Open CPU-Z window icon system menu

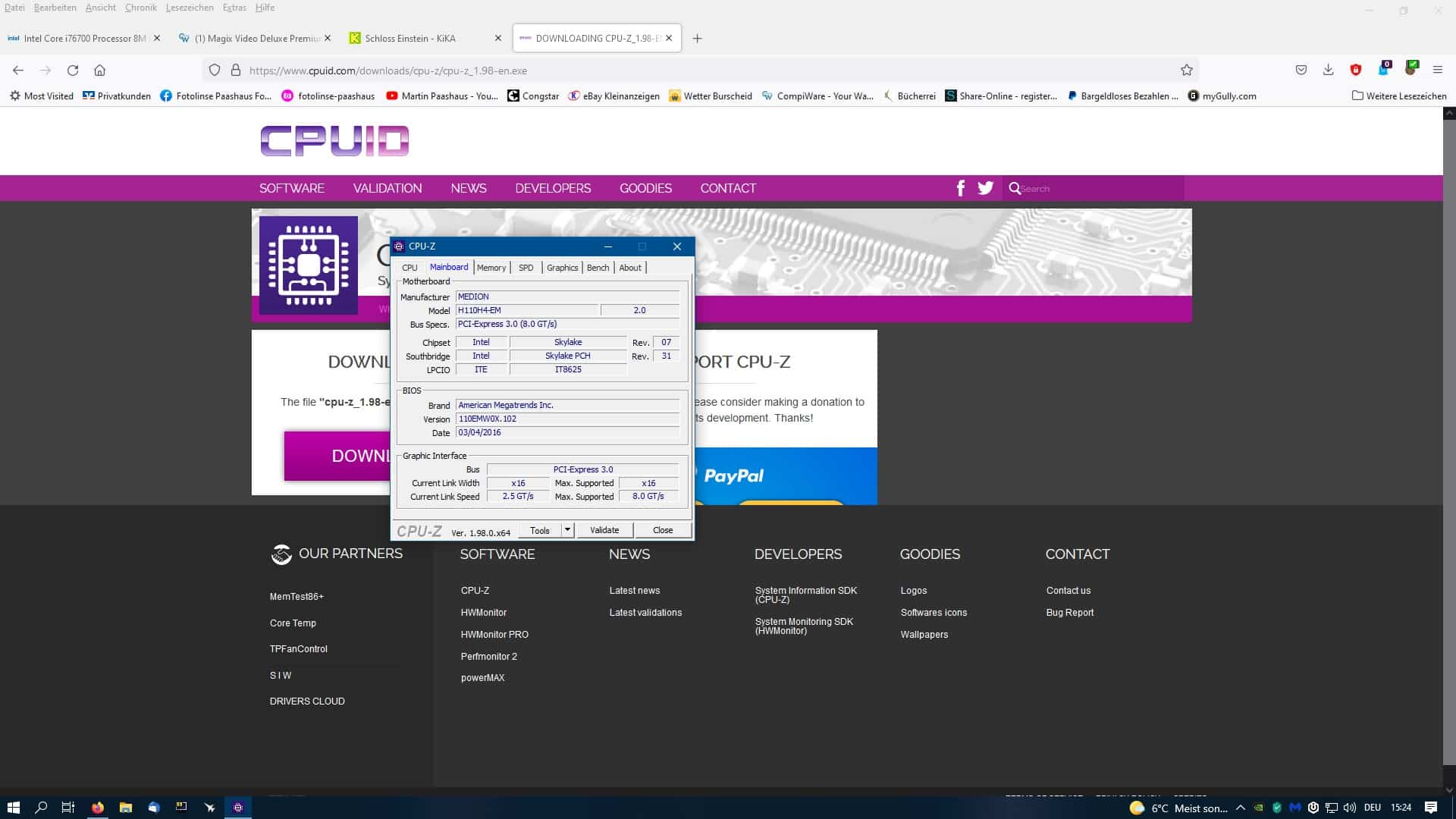[399, 246]
